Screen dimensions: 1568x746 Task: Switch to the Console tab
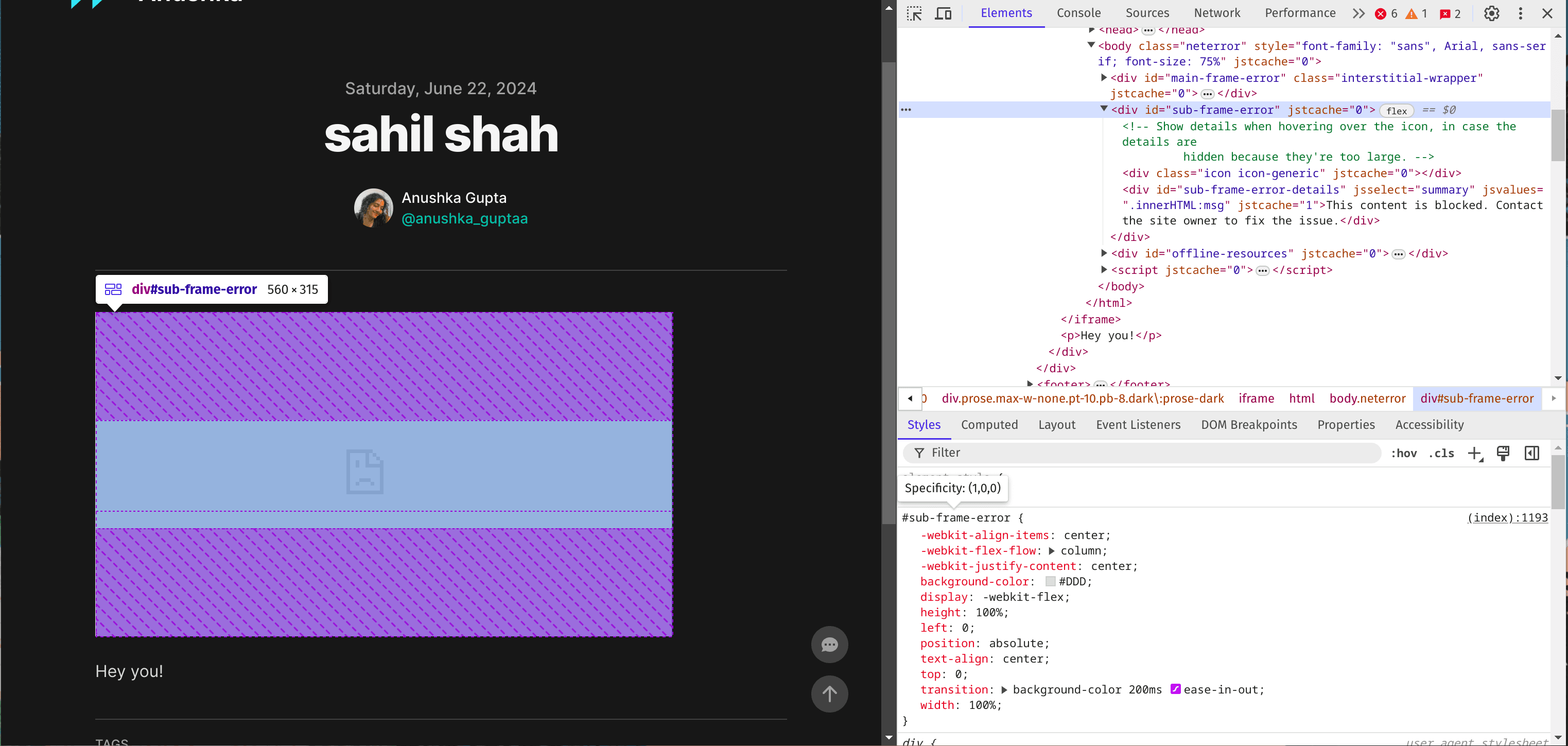pyautogui.click(x=1078, y=13)
